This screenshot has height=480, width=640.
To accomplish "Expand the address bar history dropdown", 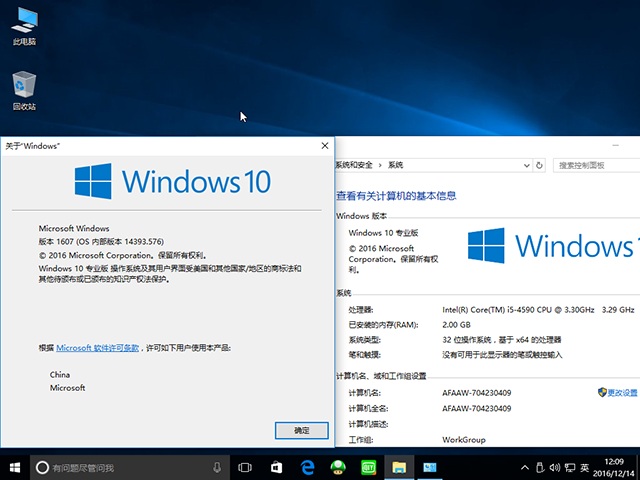I will click(524, 165).
